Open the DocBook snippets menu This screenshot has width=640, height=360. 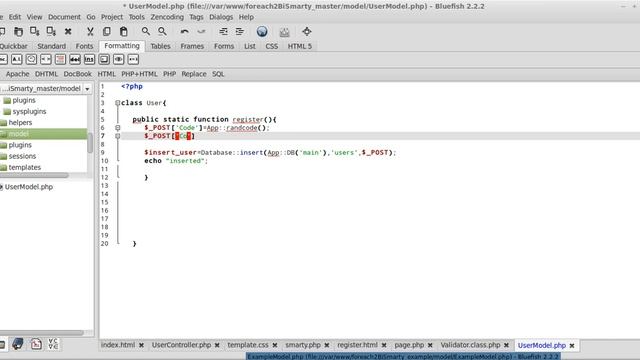coord(78,74)
